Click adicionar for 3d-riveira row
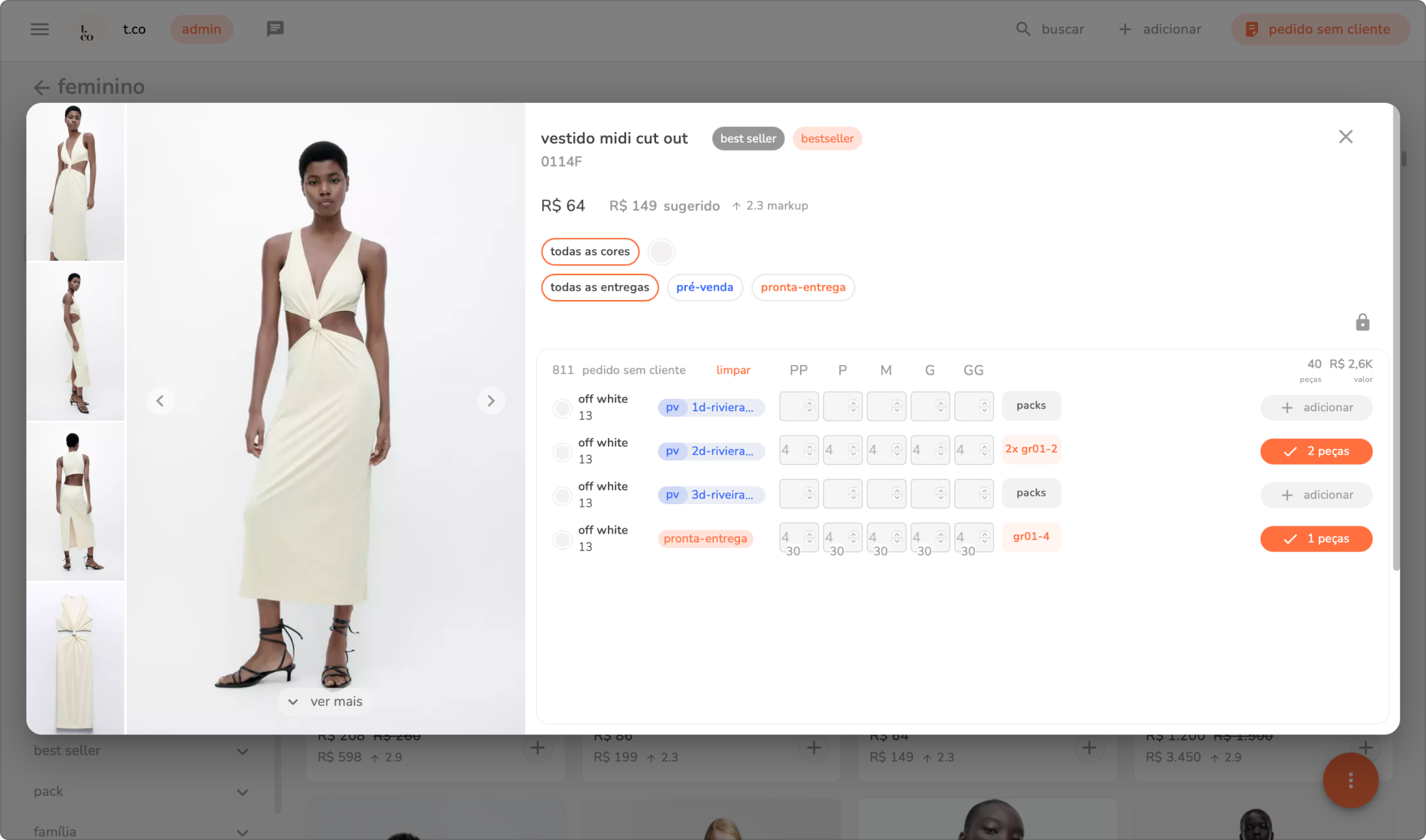 click(1316, 495)
